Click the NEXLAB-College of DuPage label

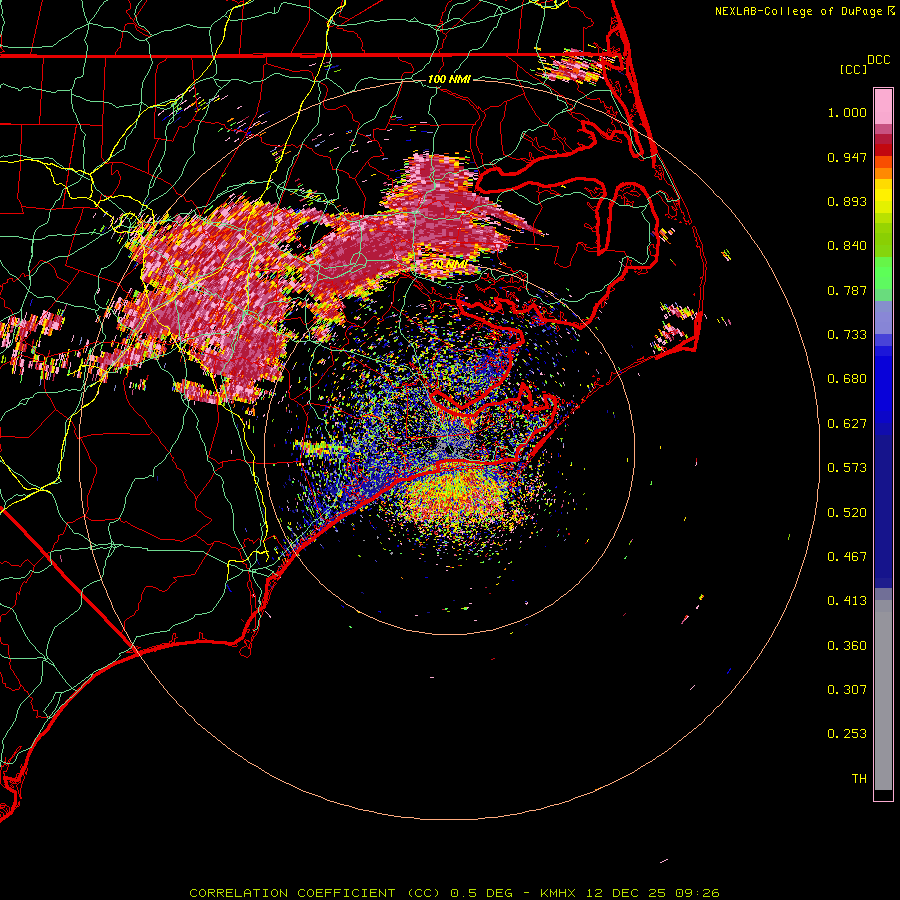tap(804, 11)
